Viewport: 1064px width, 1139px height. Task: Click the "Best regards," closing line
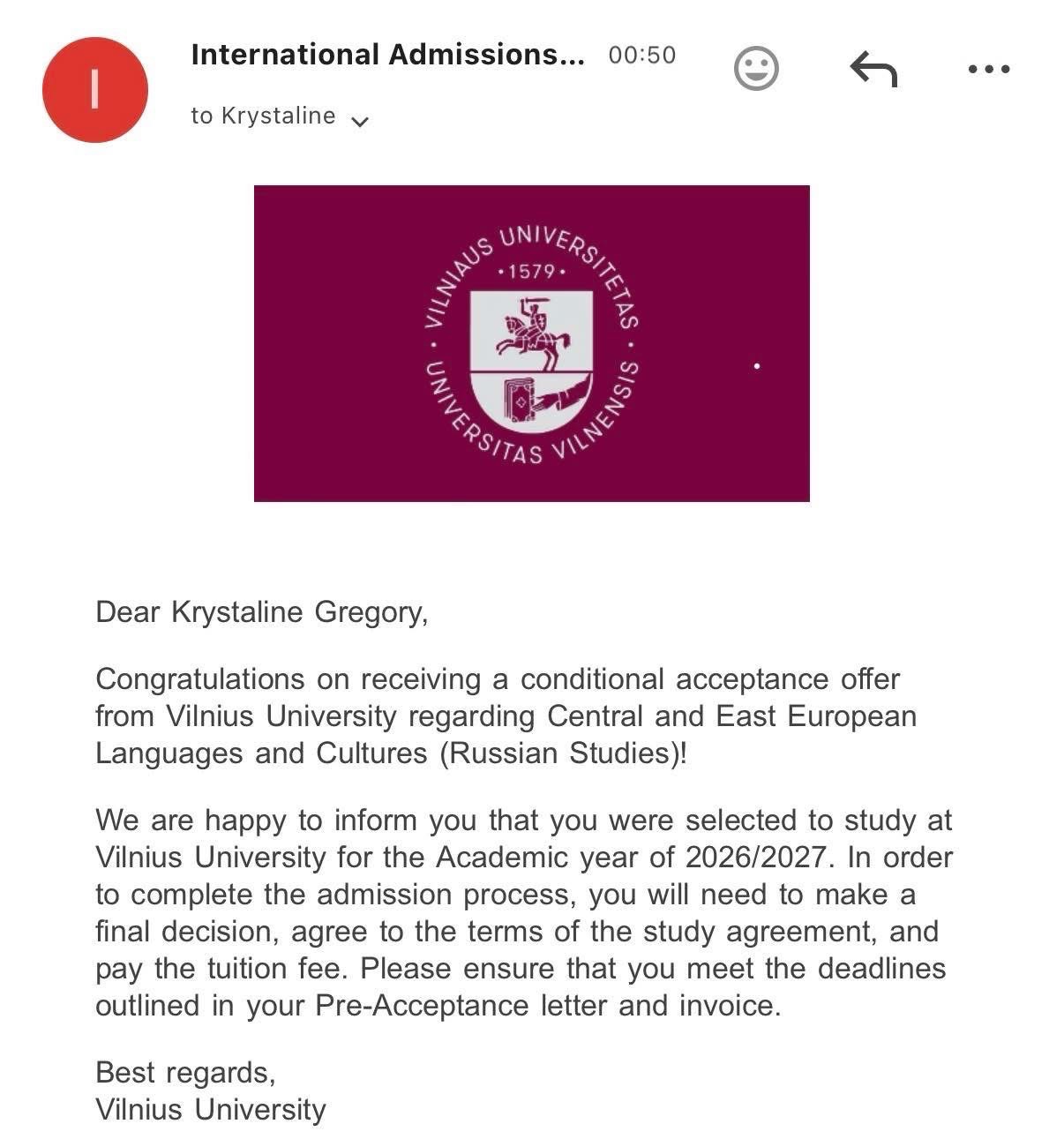pos(185,1073)
